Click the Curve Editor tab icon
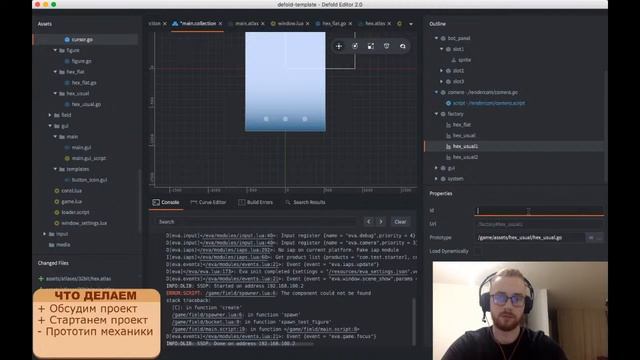This screenshot has height=360, width=640. point(193,202)
